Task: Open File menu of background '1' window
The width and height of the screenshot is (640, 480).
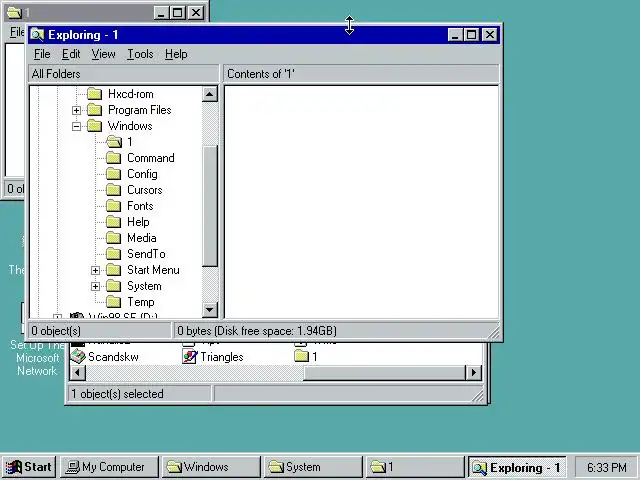Action: coord(17,31)
